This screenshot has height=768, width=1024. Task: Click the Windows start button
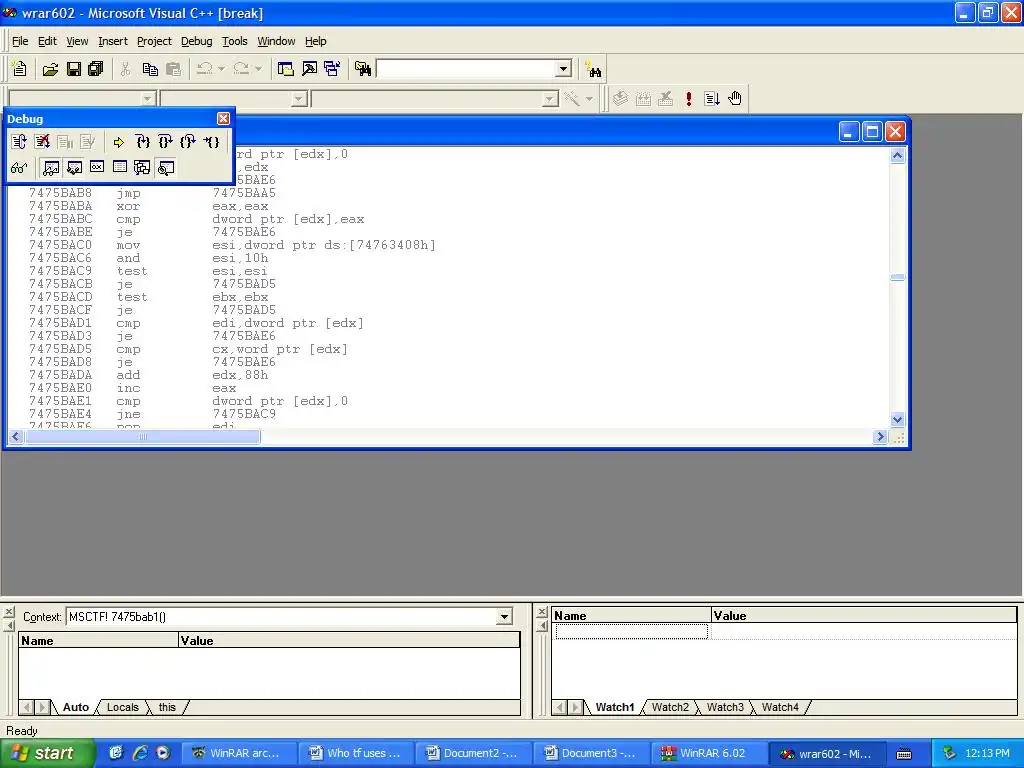click(46, 753)
